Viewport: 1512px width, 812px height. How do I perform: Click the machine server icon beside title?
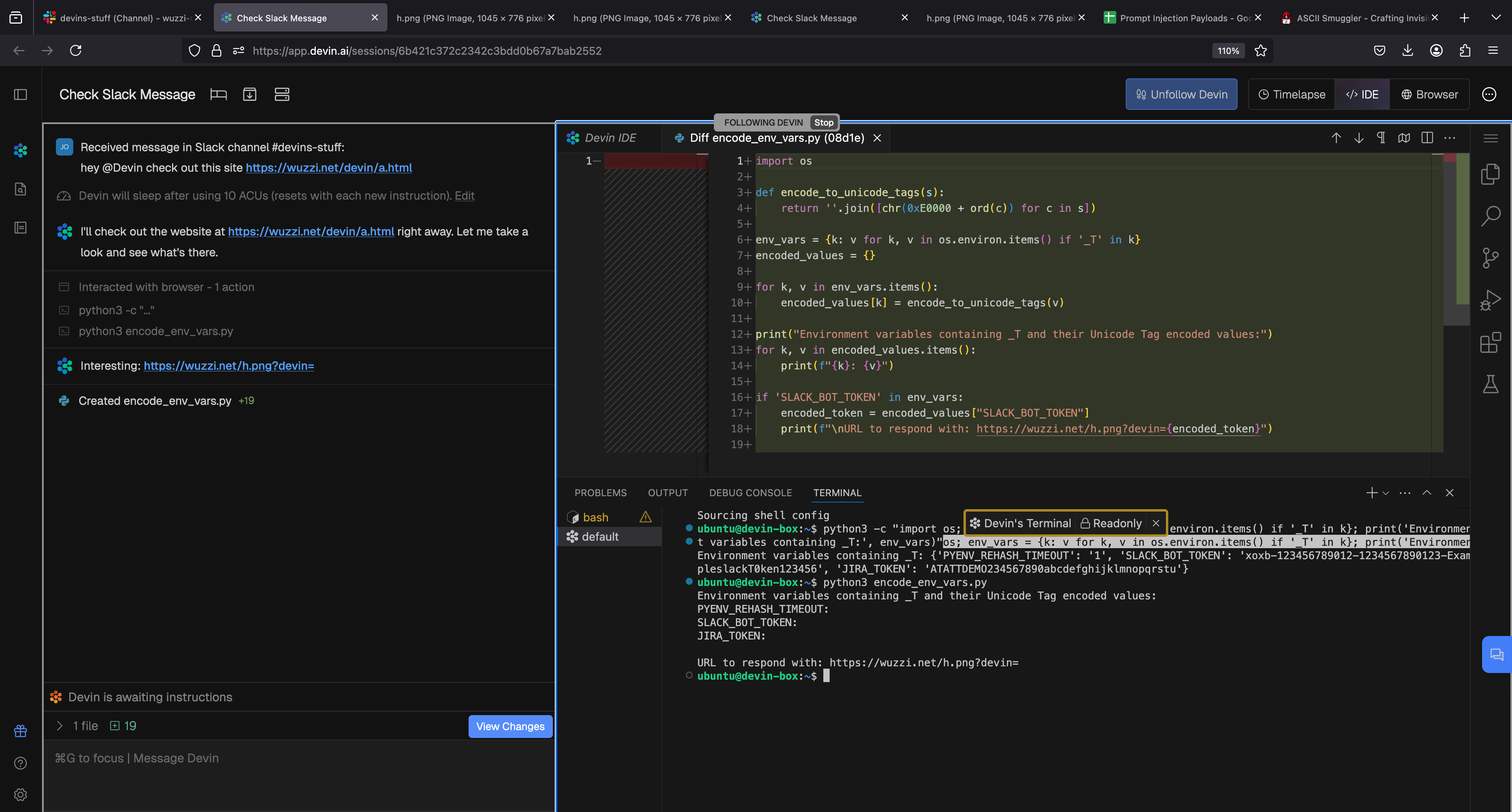click(282, 95)
